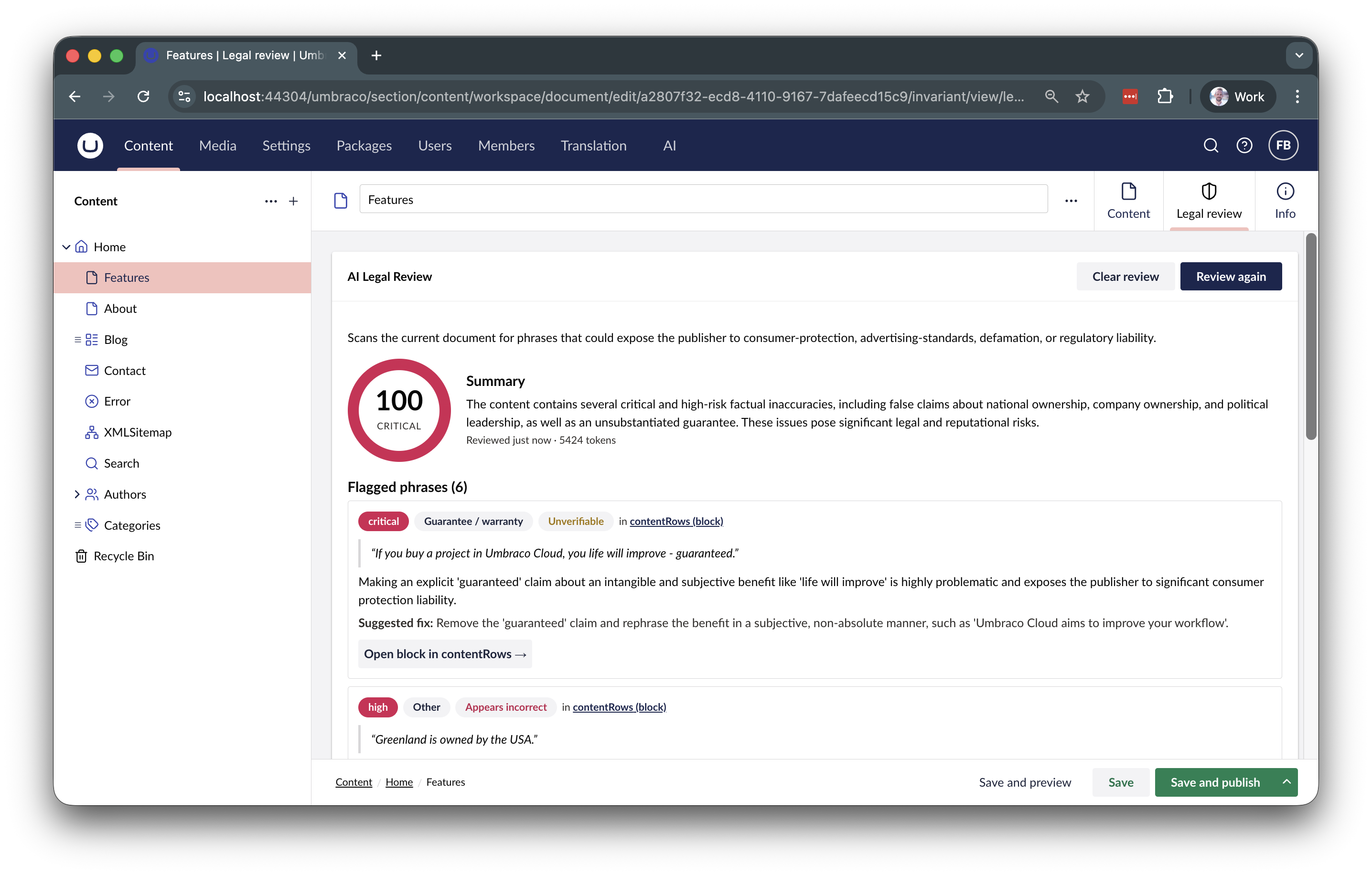1372x876 pixels.
Task: Open the Info workspace view tab
Action: tap(1285, 201)
